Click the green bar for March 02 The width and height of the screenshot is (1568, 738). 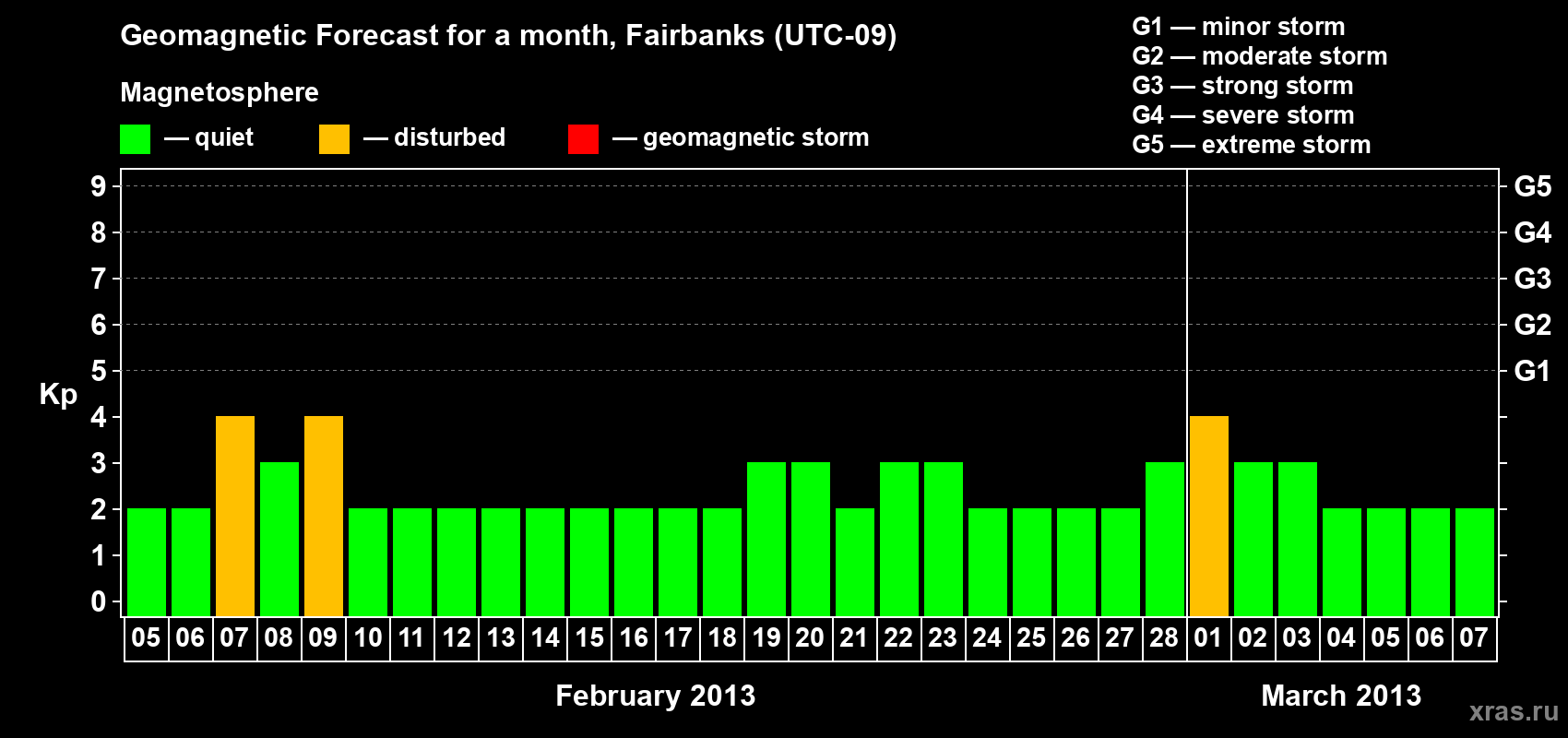click(x=1253, y=540)
